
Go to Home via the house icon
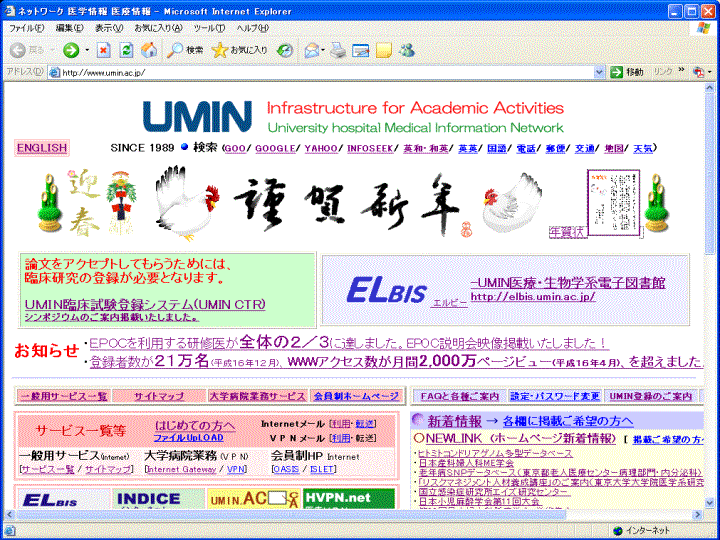pos(148,50)
